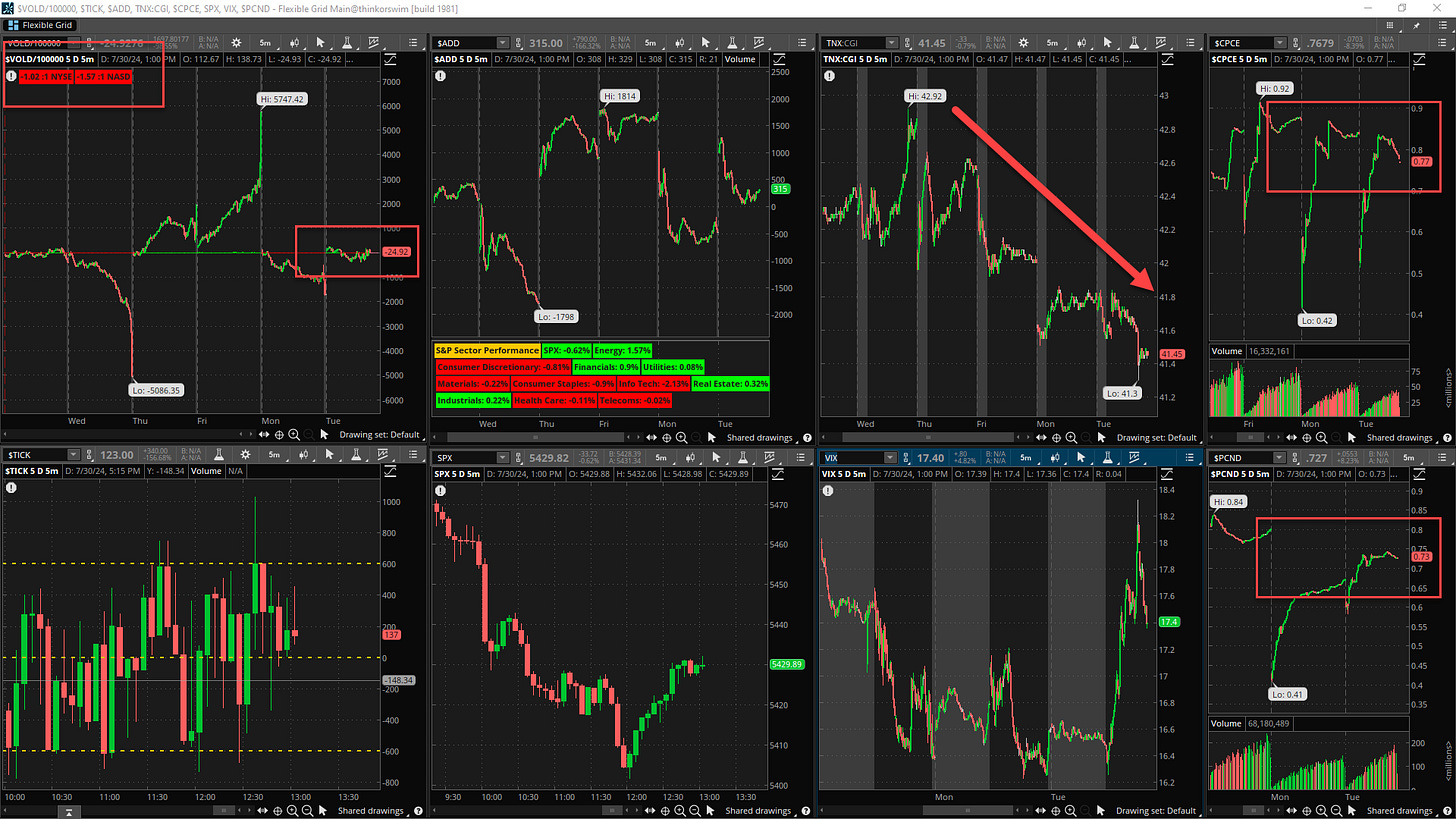The image size is (1456, 819).
Task: Open studies flask icon in $ADD chart
Action: (x=732, y=43)
